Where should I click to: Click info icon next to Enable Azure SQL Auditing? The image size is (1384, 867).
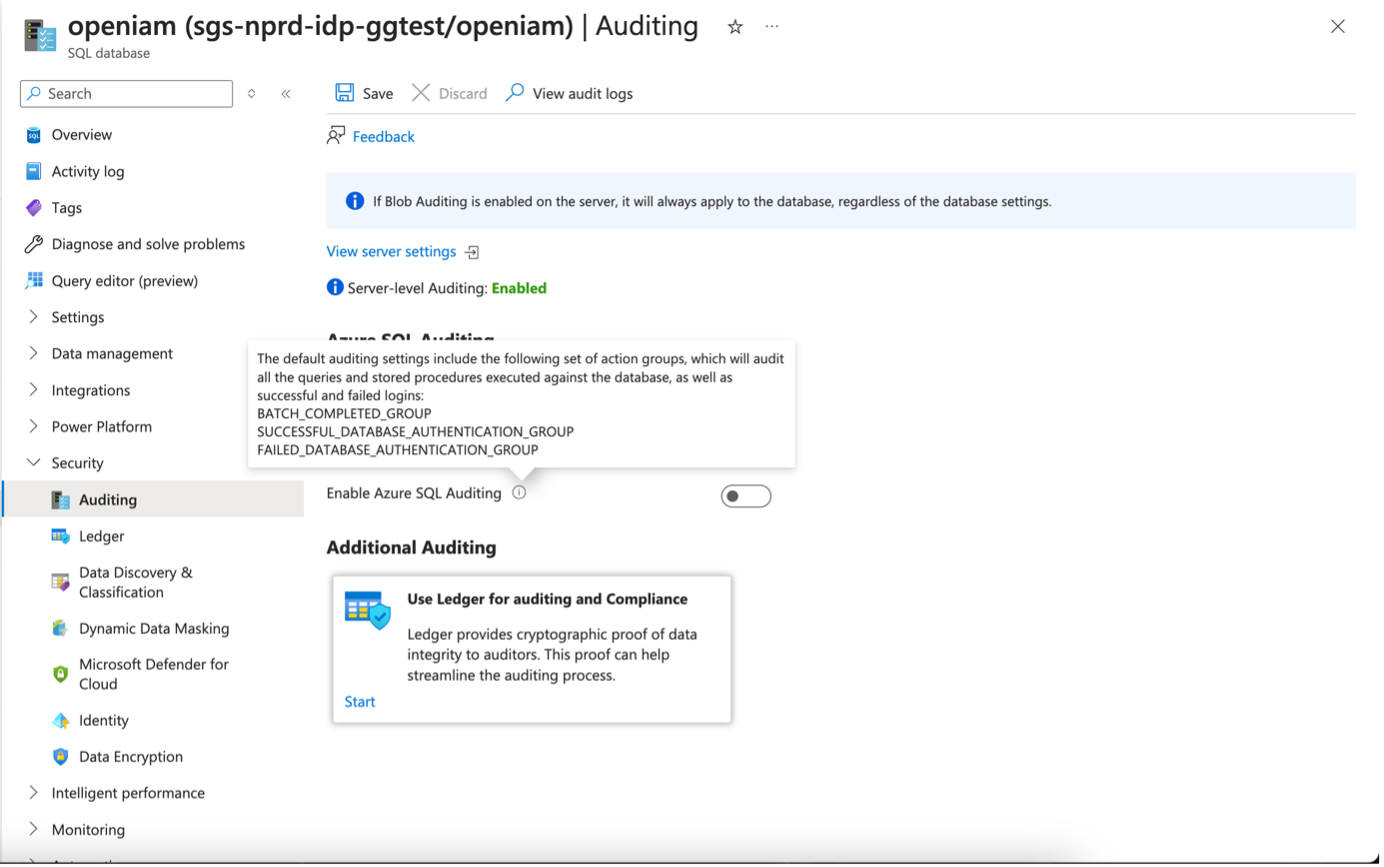[x=519, y=493]
